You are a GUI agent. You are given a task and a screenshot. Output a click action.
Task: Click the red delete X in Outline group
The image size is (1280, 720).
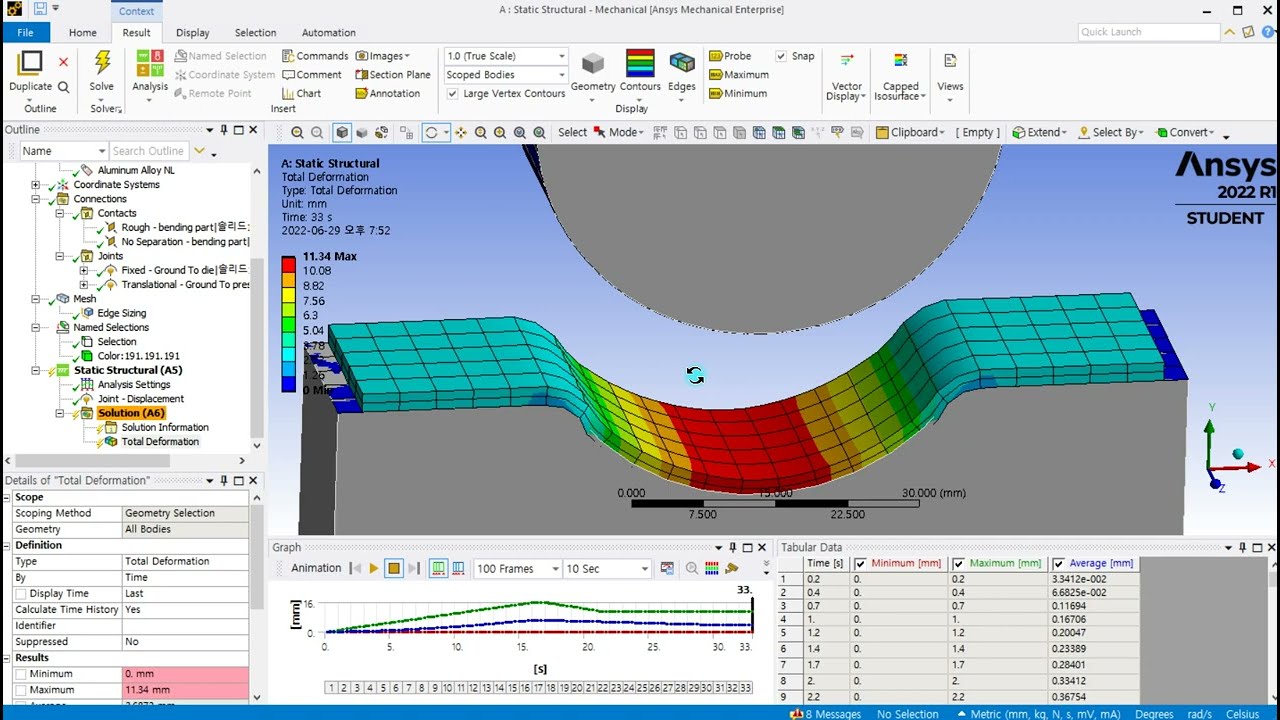click(x=63, y=62)
